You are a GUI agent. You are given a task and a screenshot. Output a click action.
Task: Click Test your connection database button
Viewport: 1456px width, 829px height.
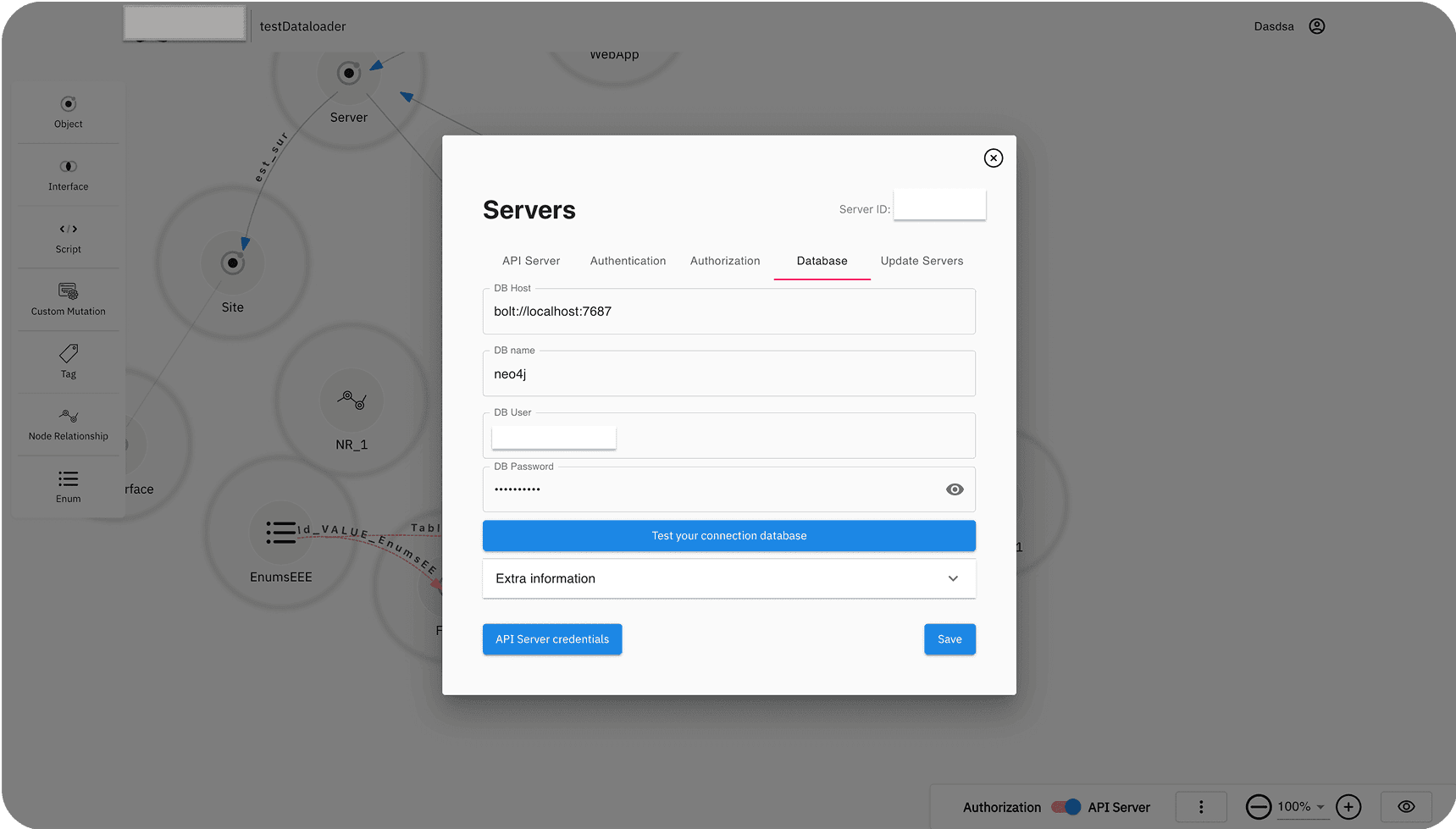[x=728, y=536]
